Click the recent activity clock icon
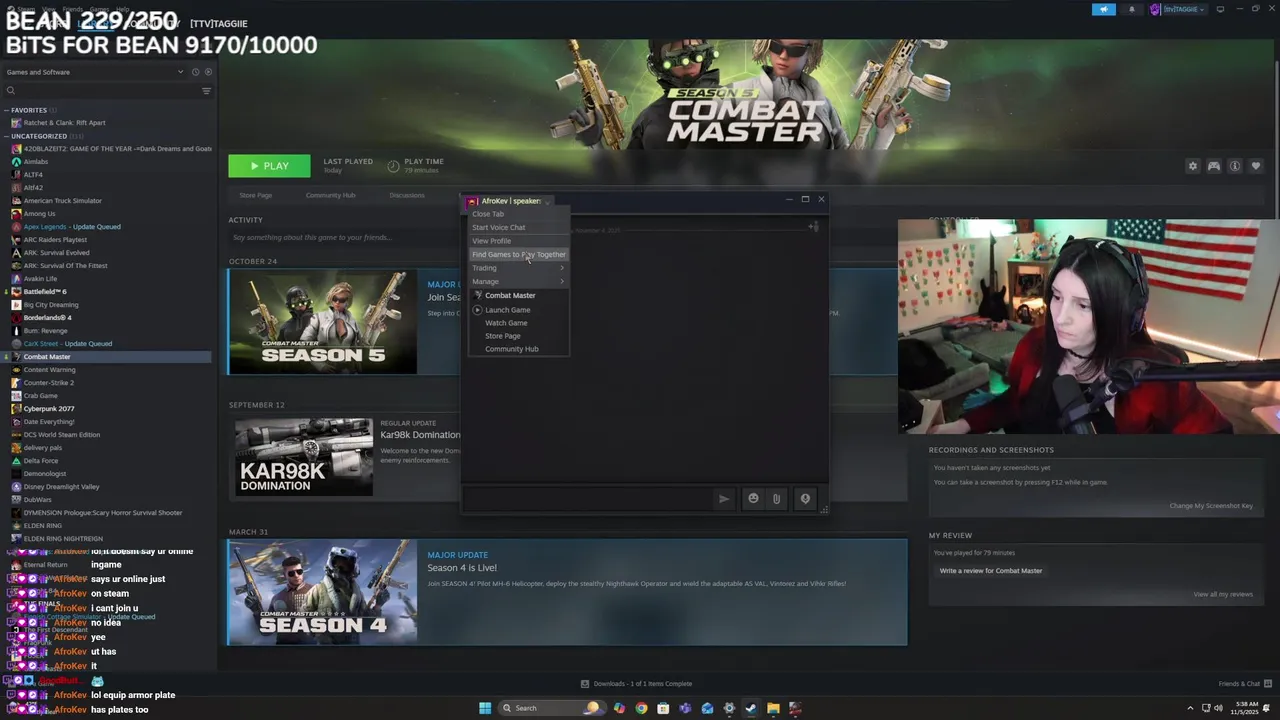Image resolution: width=1280 pixels, height=720 pixels. click(195, 72)
